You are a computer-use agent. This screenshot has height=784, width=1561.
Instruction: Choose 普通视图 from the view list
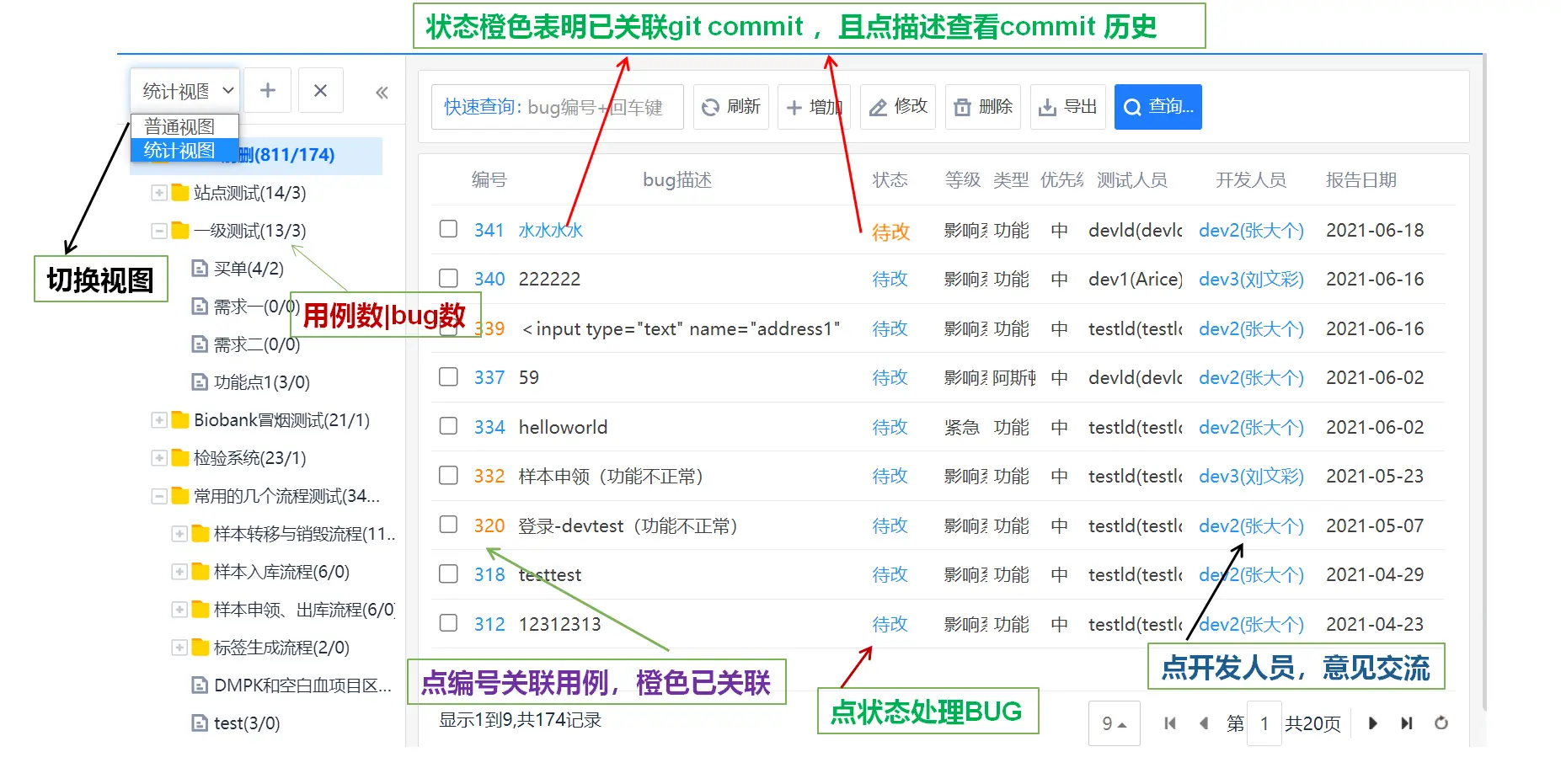tap(184, 126)
